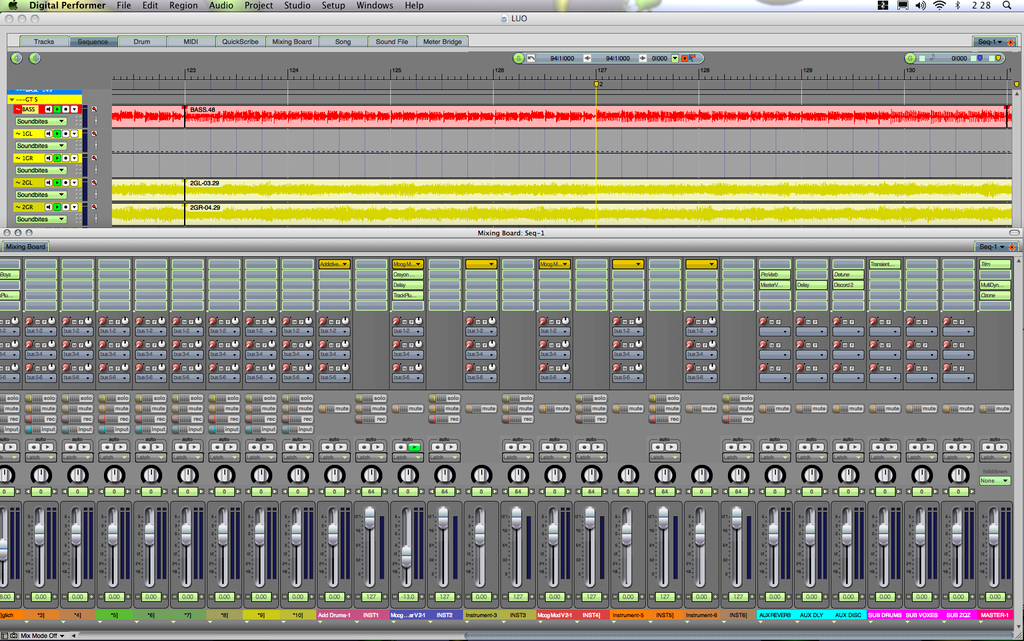
Task: Click the Spotlight magnifier in the menu bar
Action: click(x=1007, y=5)
